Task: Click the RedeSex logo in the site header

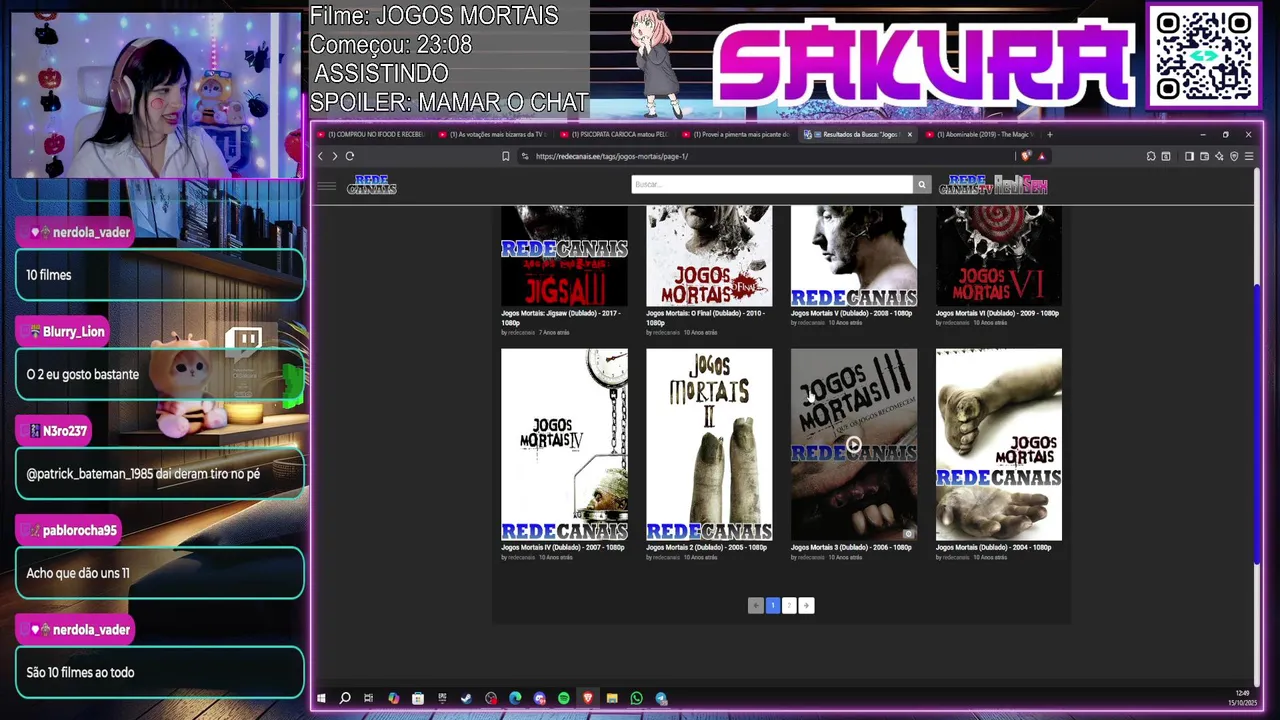Action: click(x=1020, y=185)
